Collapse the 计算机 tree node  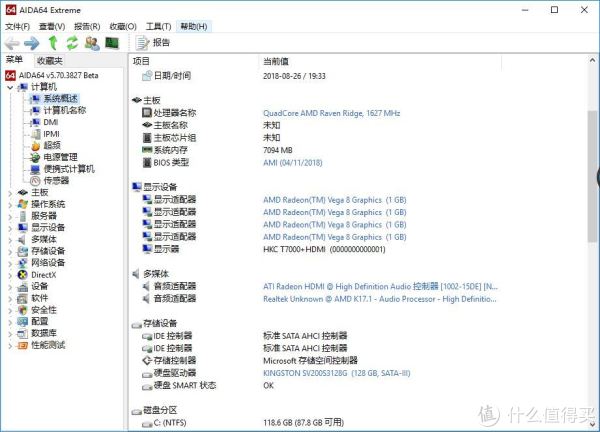pos(10,87)
